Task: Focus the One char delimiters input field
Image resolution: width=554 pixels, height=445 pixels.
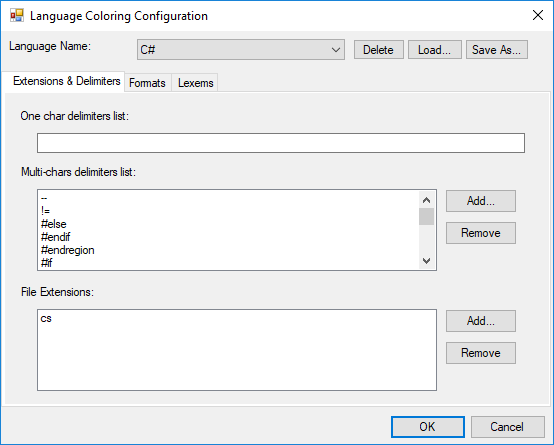Action: point(281,143)
